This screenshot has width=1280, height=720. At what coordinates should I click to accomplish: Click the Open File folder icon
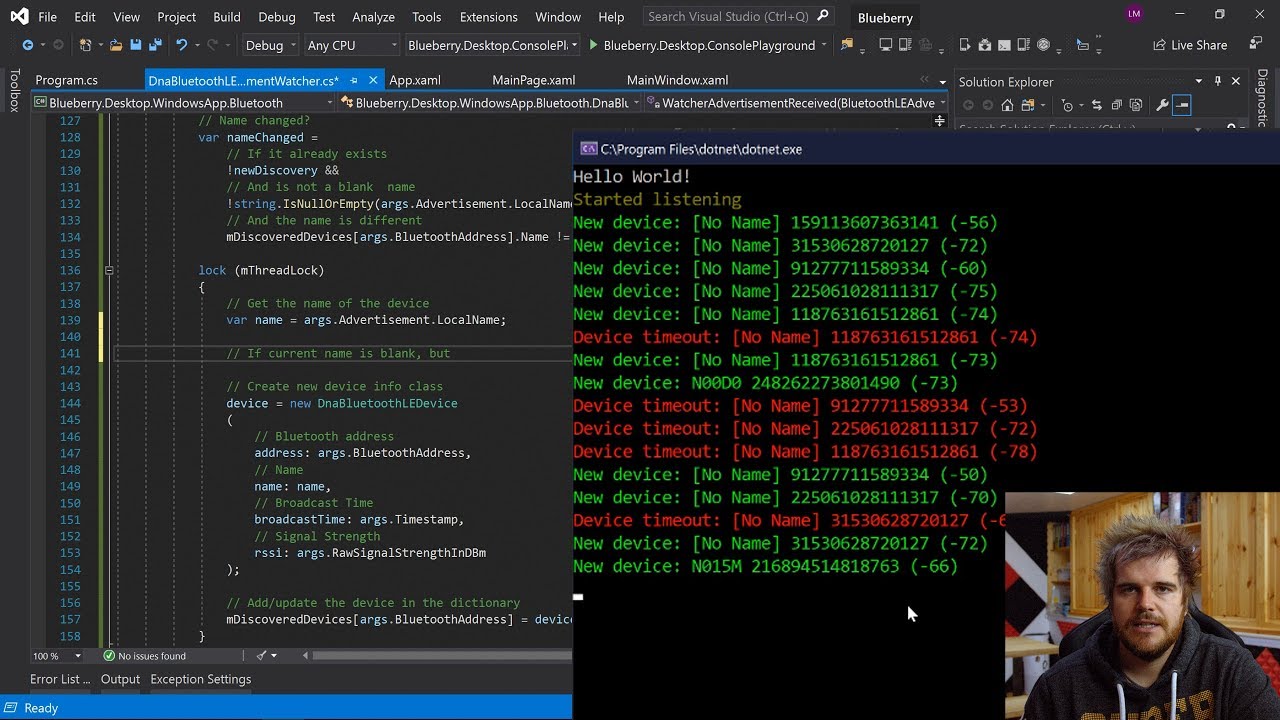click(117, 45)
